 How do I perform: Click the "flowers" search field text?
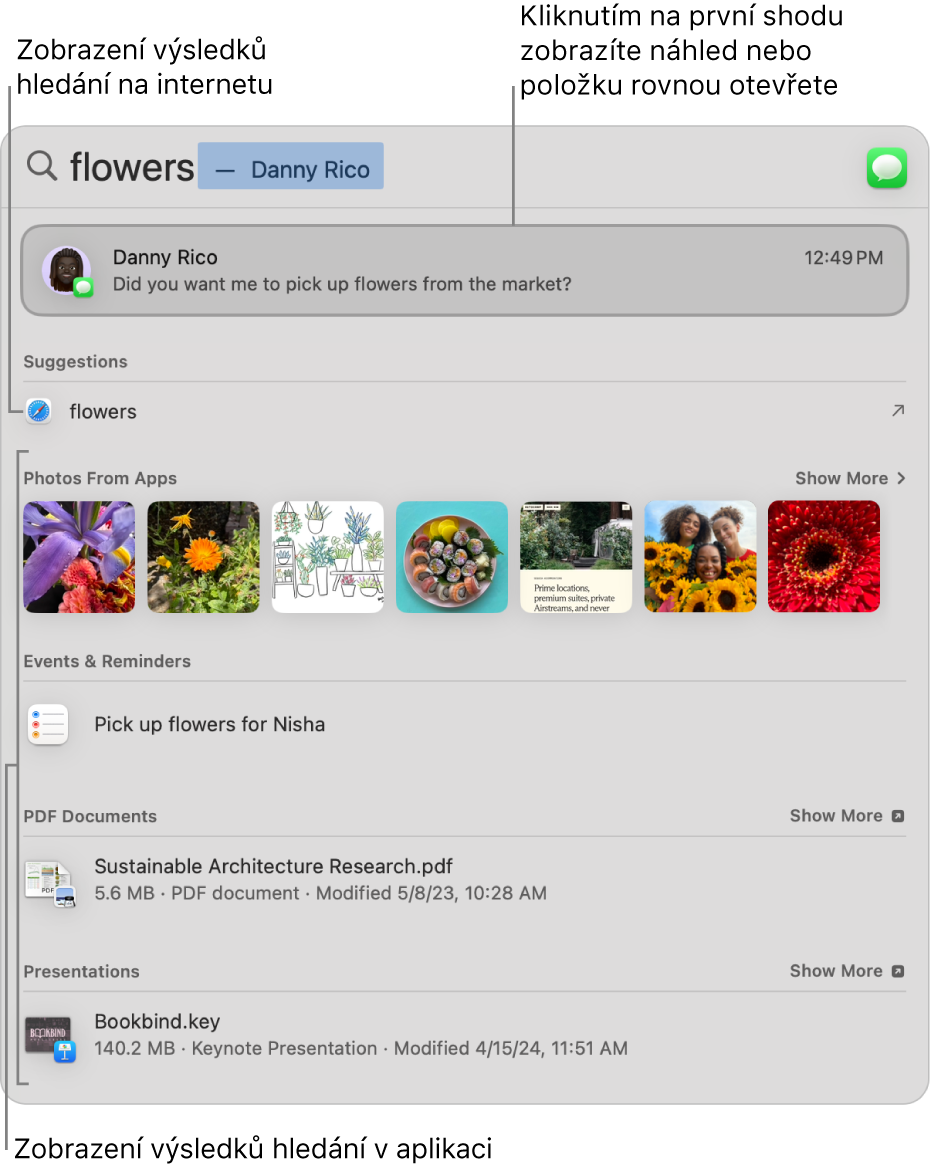click(x=132, y=166)
